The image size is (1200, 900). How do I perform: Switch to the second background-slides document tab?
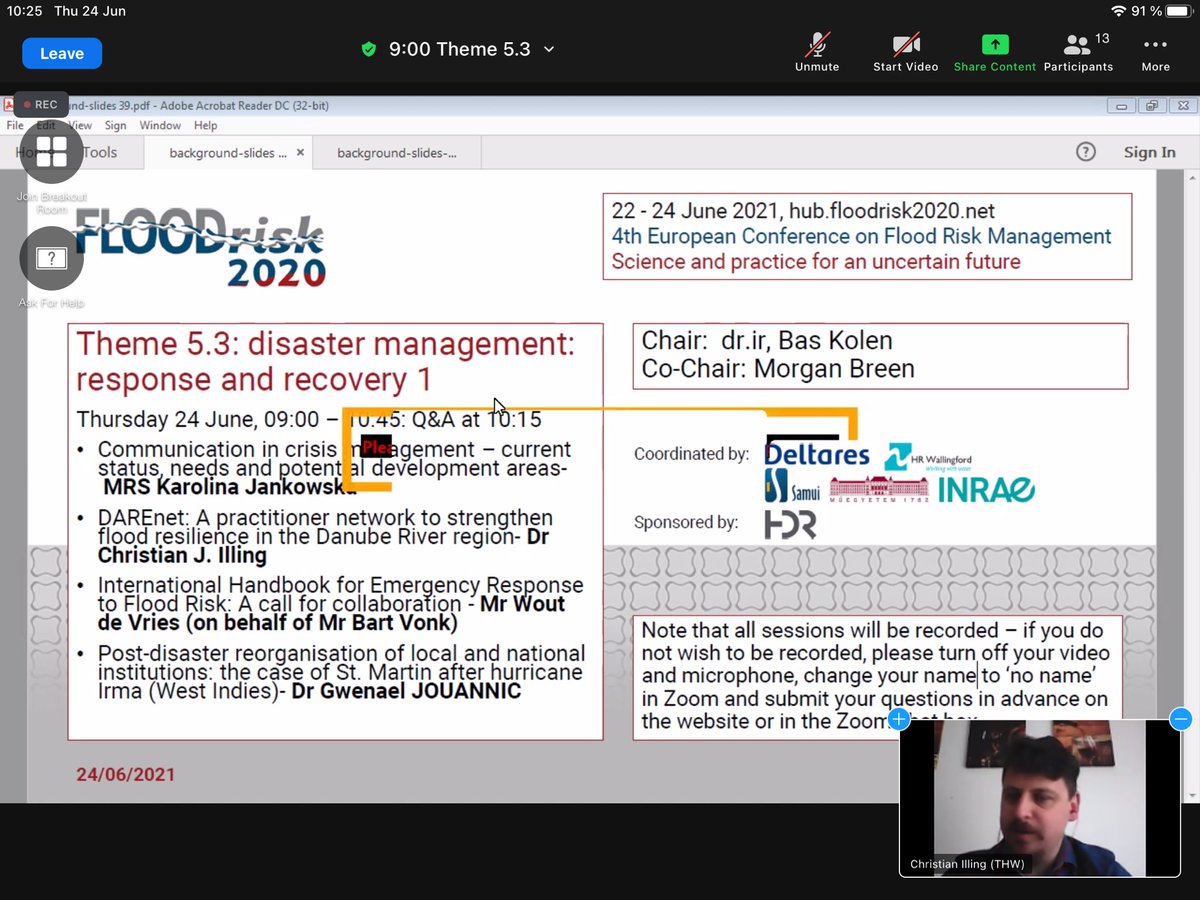click(x=395, y=152)
